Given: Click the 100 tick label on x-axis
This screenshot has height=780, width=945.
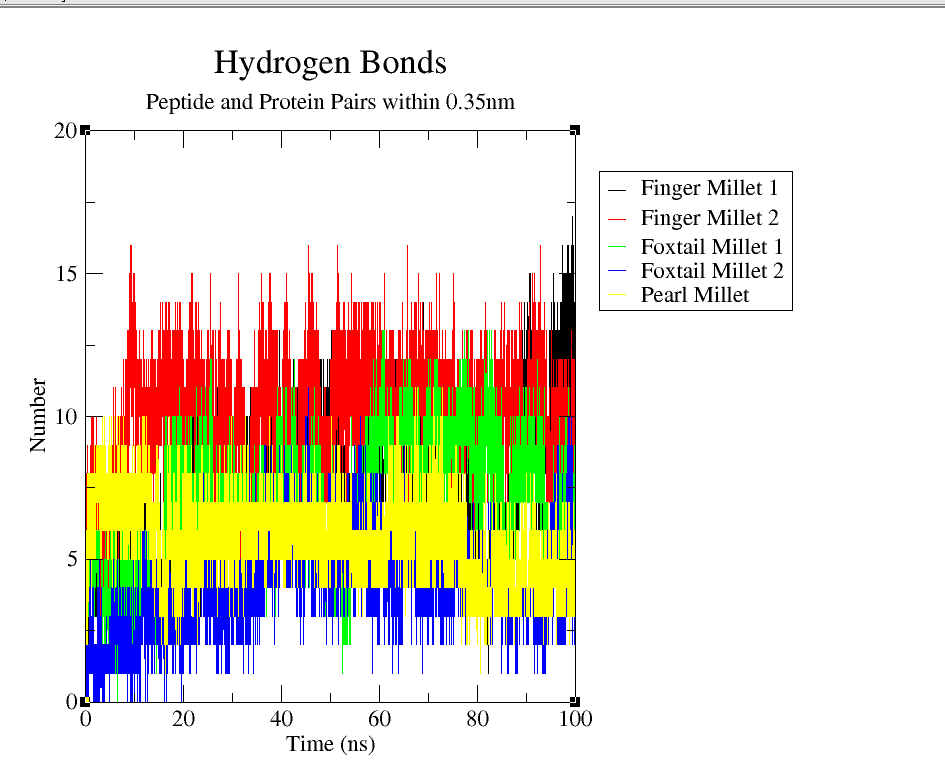Looking at the screenshot, I should pyautogui.click(x=576, y=719).
